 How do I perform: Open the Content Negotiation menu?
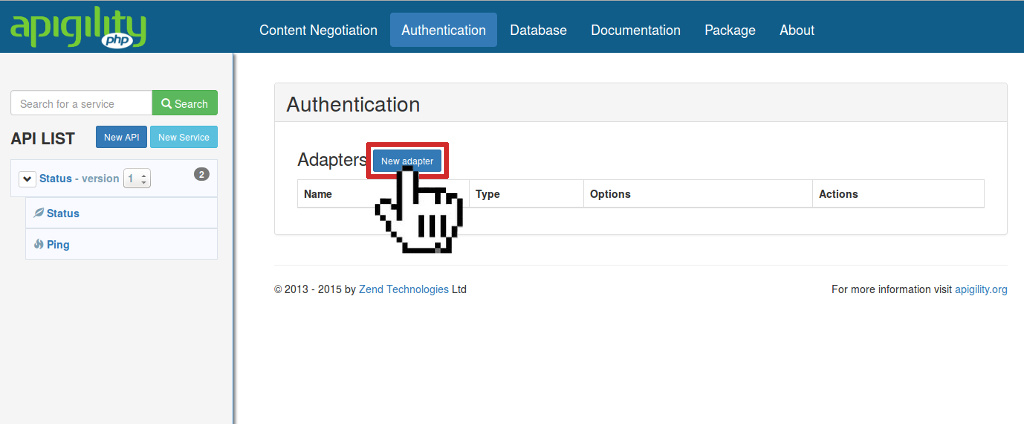[x=318, y=30]
